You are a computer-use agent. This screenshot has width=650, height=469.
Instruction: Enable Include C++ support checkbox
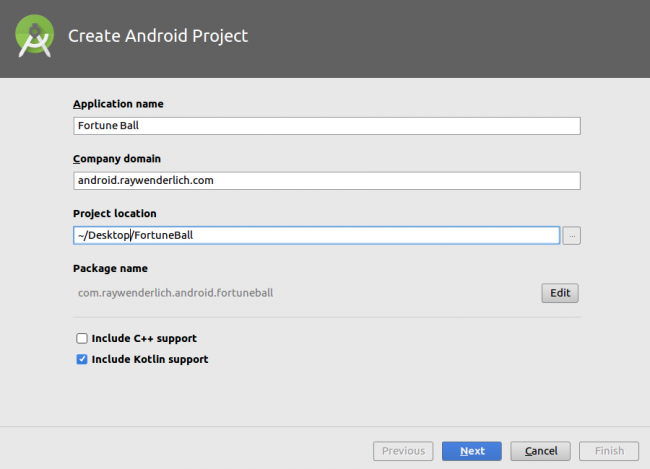pyautogui.click(x=82, y=338)
